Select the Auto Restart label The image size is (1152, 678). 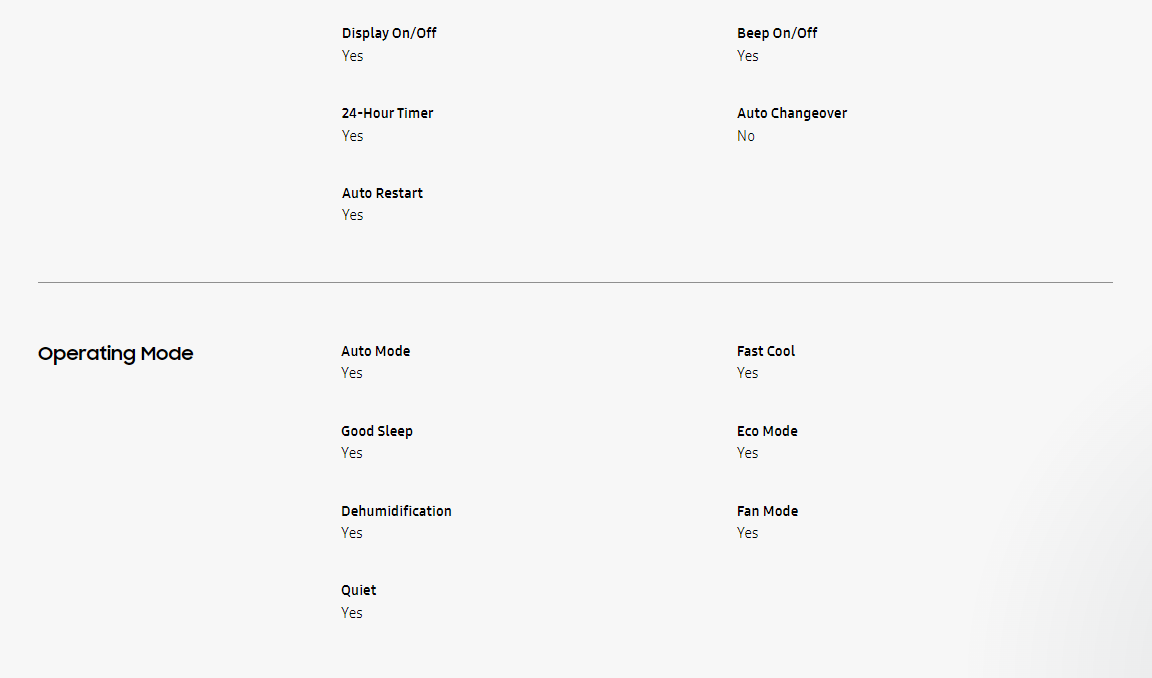(x=382, y=193)
